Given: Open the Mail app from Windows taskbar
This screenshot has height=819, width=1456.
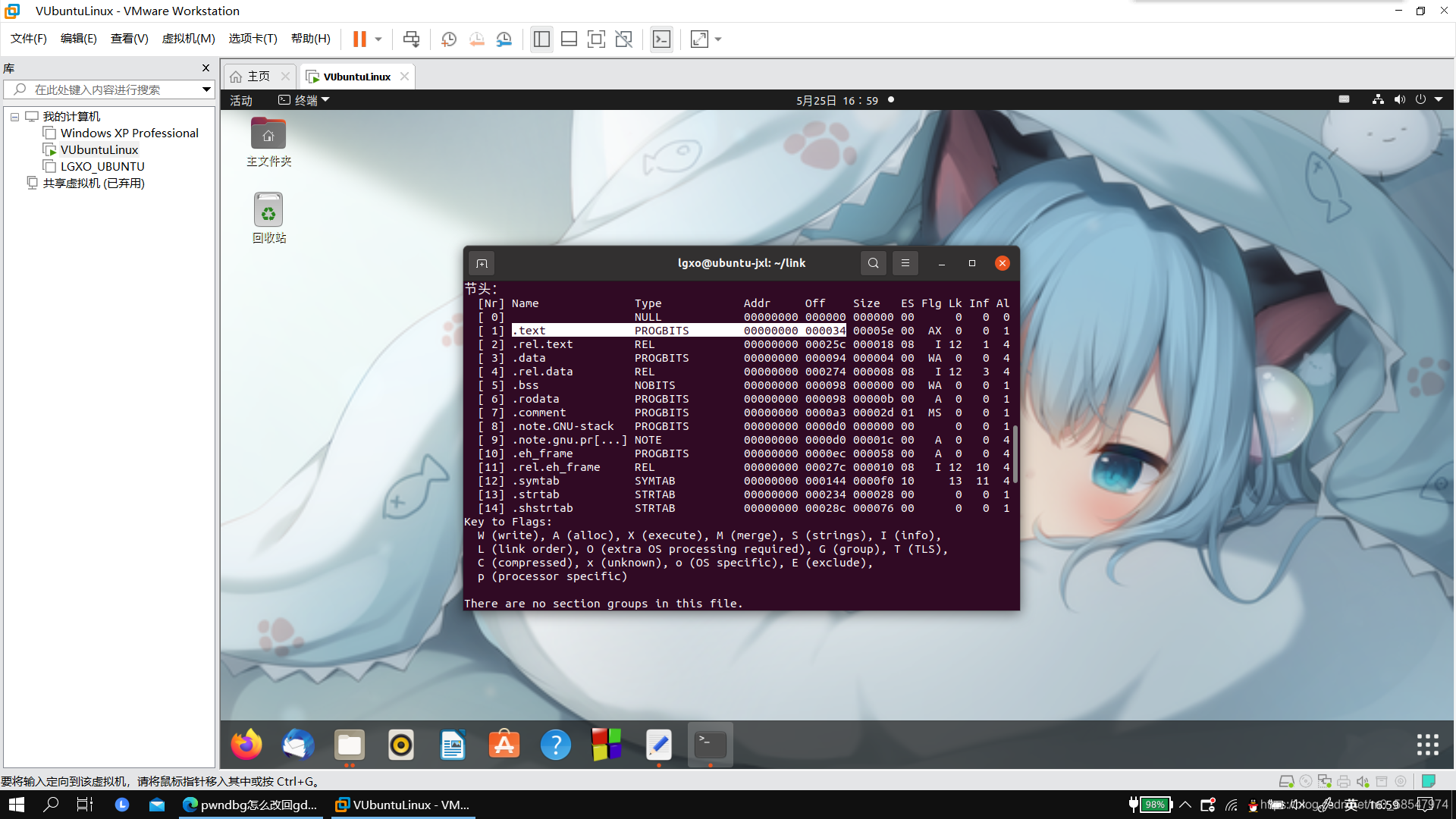Looking at the screenshot, I should coord(157,805).
